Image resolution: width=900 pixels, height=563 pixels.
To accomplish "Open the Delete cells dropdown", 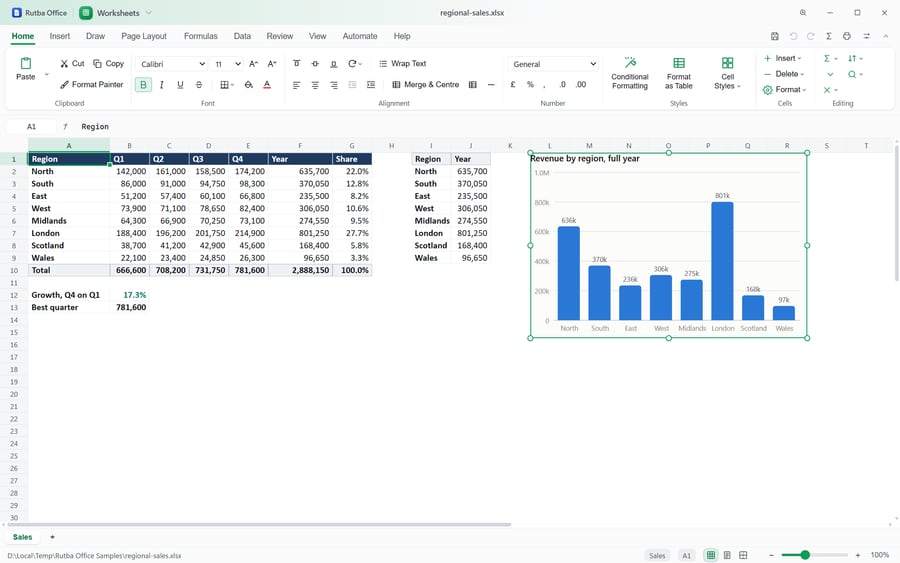I will point(784,74).
